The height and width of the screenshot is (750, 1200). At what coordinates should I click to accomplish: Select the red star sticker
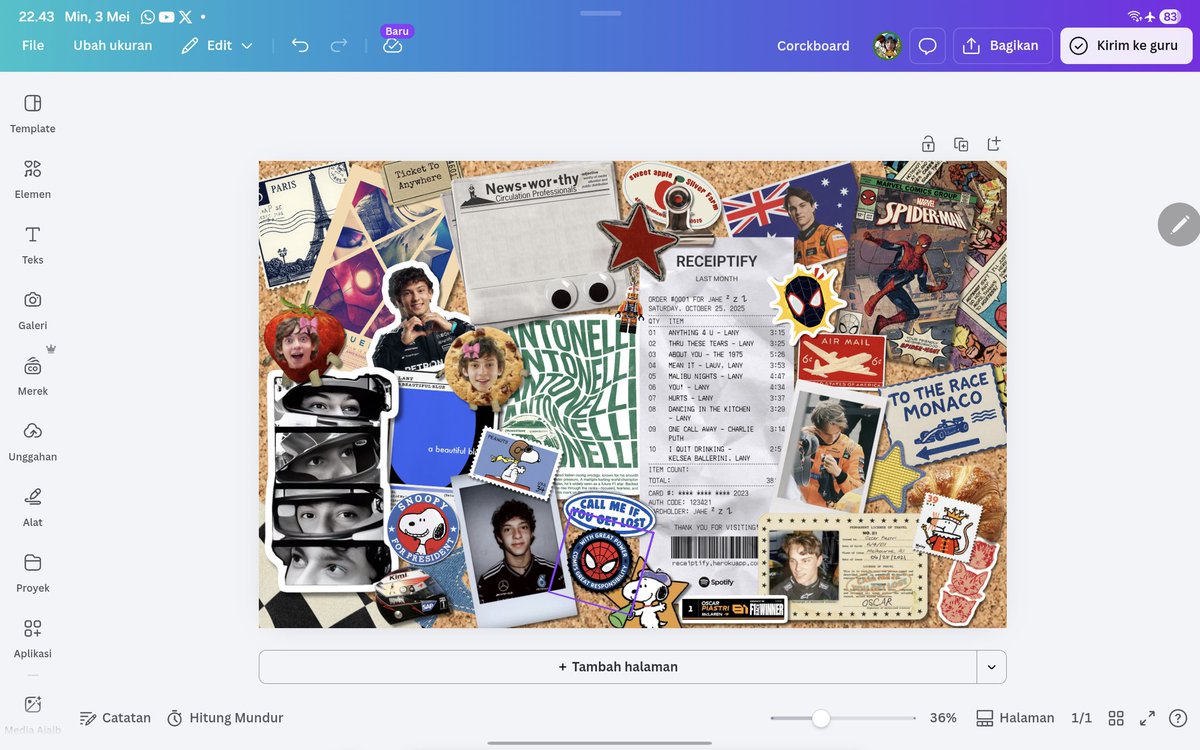[635, 240]
